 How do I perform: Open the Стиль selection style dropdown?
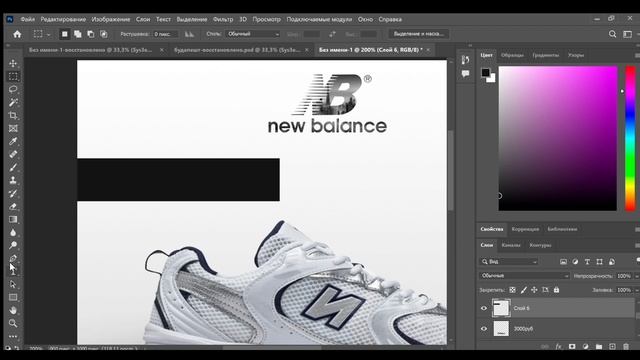pyautogui.click(x=253, y=34)
